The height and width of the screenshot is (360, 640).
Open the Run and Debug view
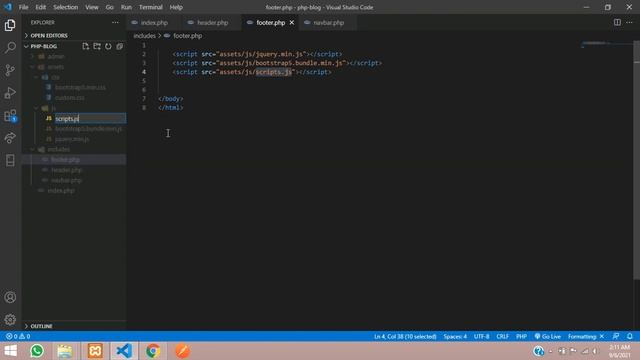10,93
